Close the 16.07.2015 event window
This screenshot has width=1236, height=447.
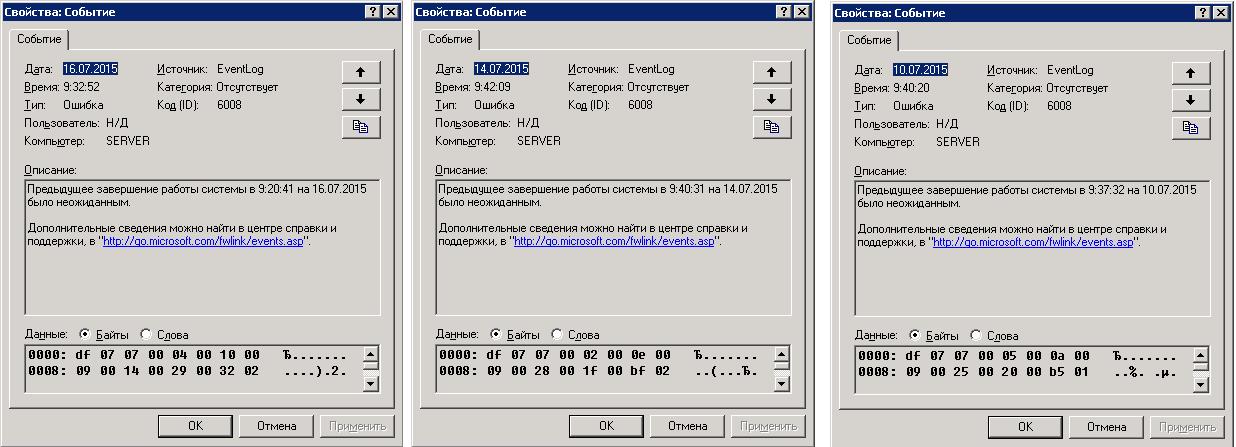(390, 10)
